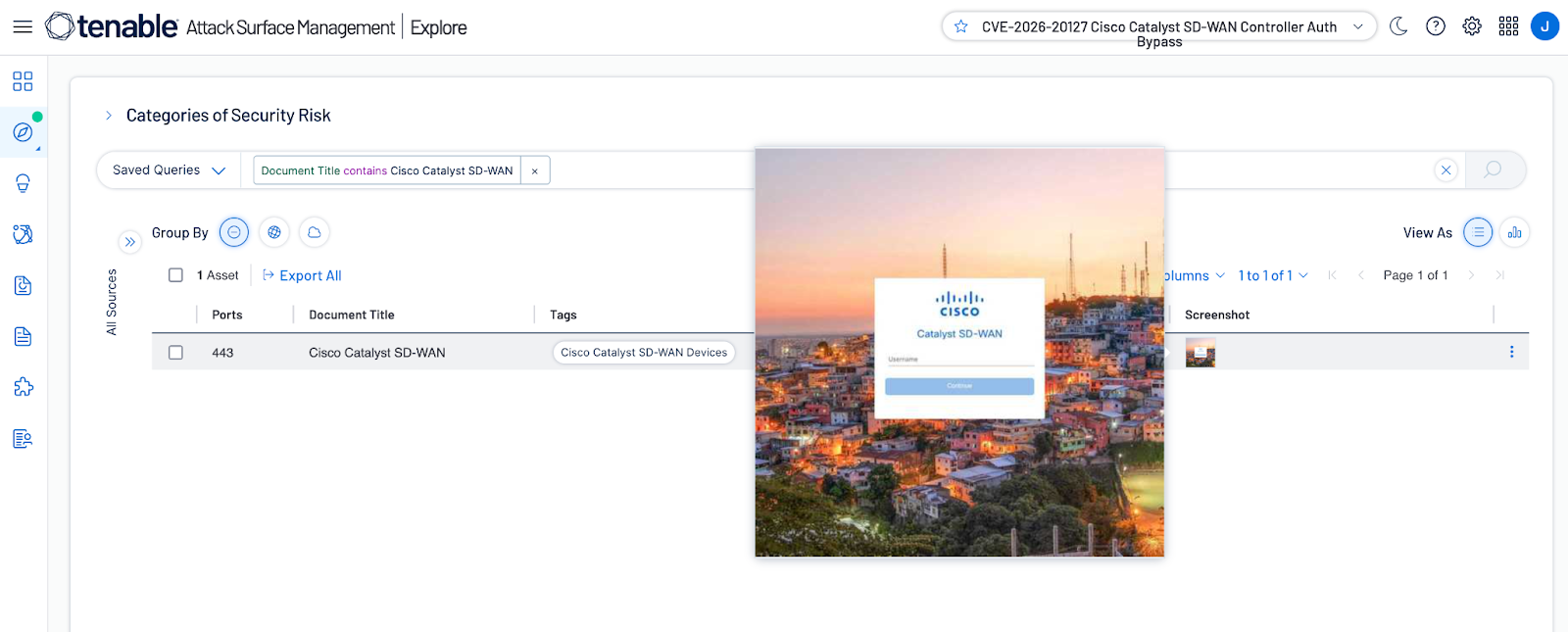Open the text document icon in sidebar

click(x=23, y=336)
